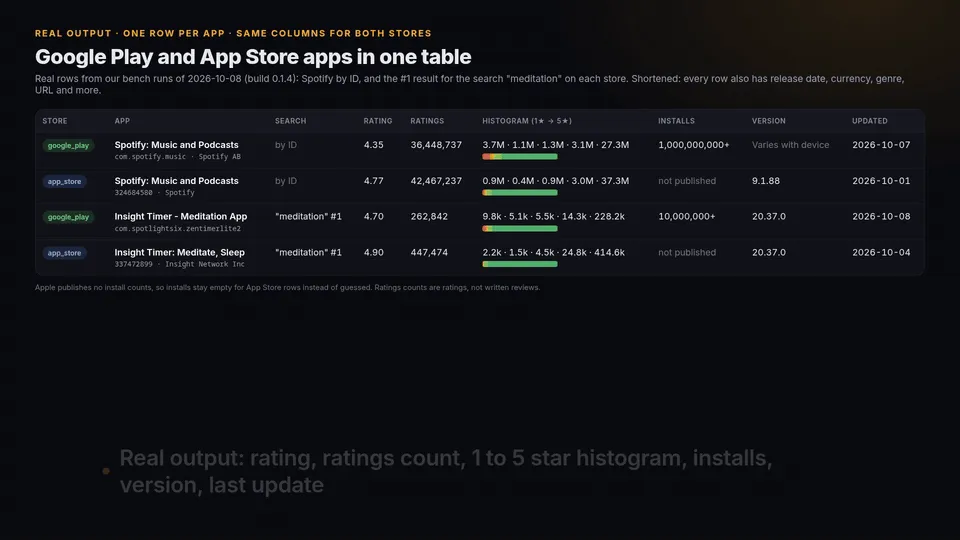Click histogram bar under 9.8k · 5.1k values
The height and width of the screenshot is (540, 960).
(520, 228)
